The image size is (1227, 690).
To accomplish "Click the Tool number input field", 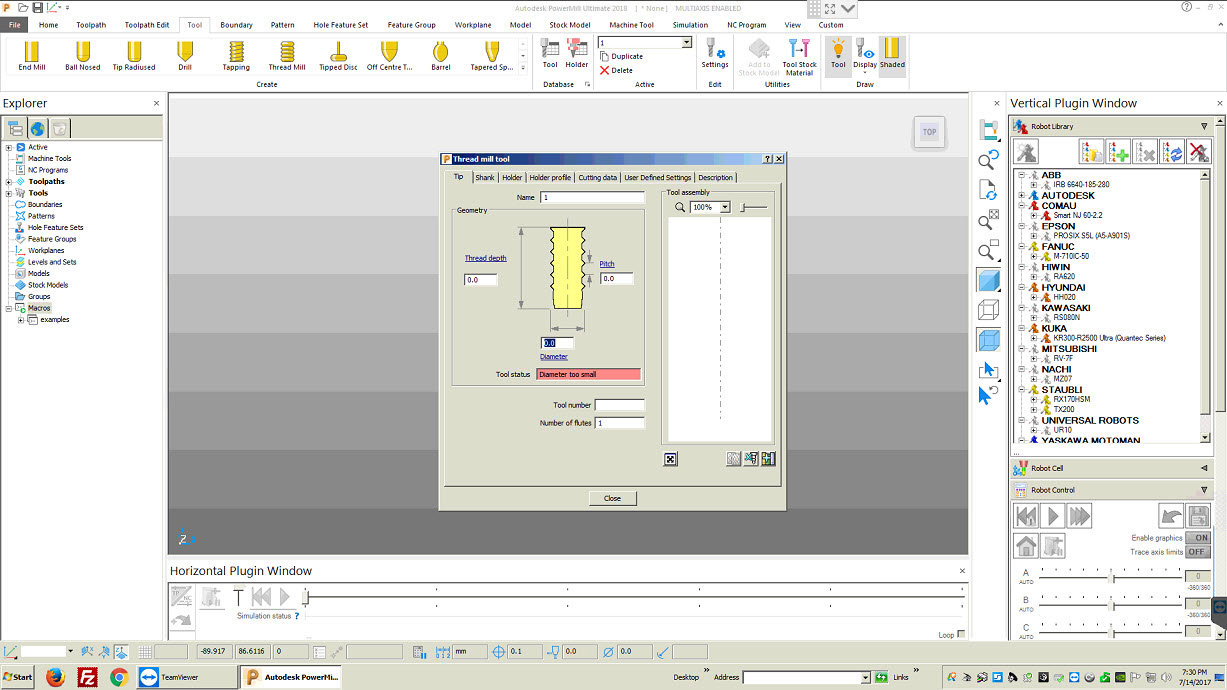I will click(620, 405).
